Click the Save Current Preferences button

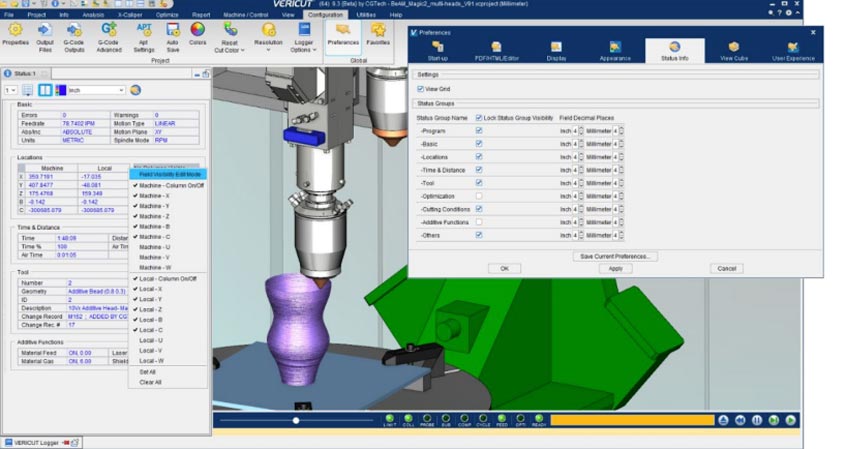click(x=615, y=256)
